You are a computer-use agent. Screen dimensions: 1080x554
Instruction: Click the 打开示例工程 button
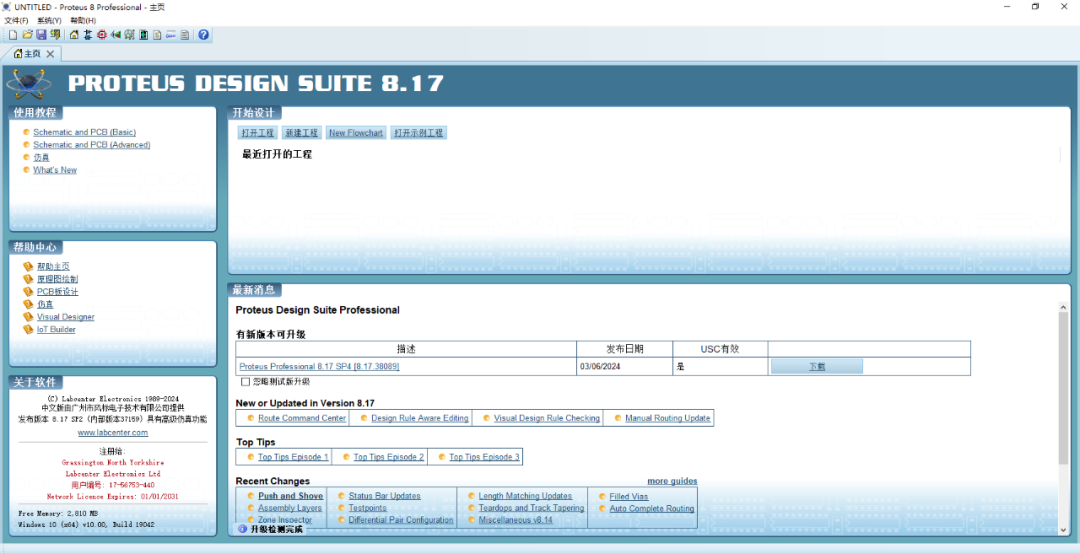418,133
